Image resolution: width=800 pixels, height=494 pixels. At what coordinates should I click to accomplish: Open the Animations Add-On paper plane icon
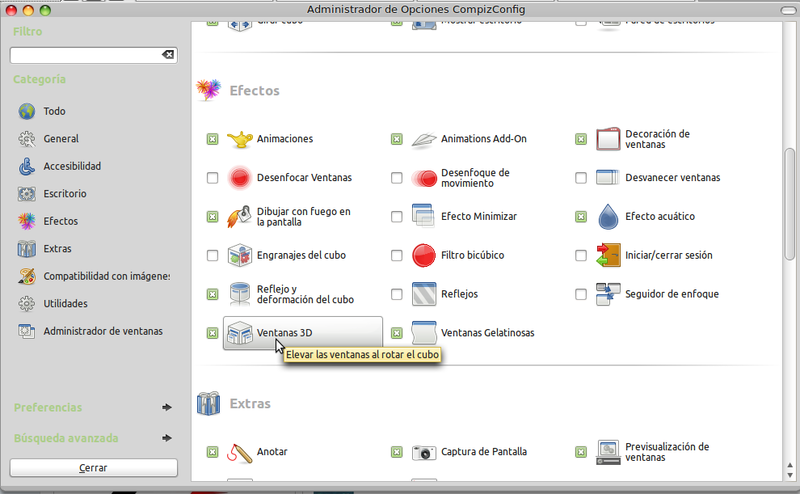pyautogui.click(x=425, y=139)
